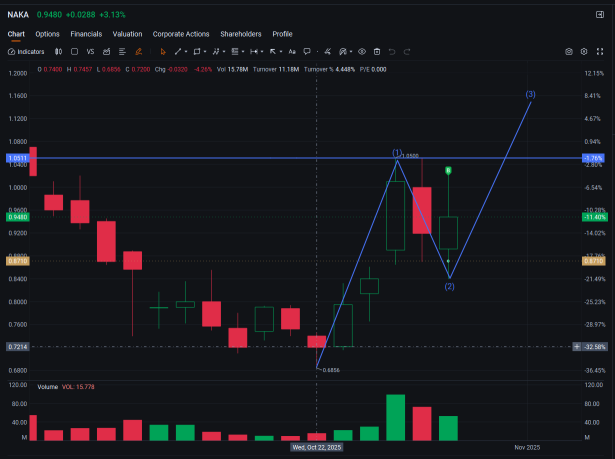615x459 pixels.
Task: Expand the arrow tool dropdown arrow
Action: tap(281, 52)
